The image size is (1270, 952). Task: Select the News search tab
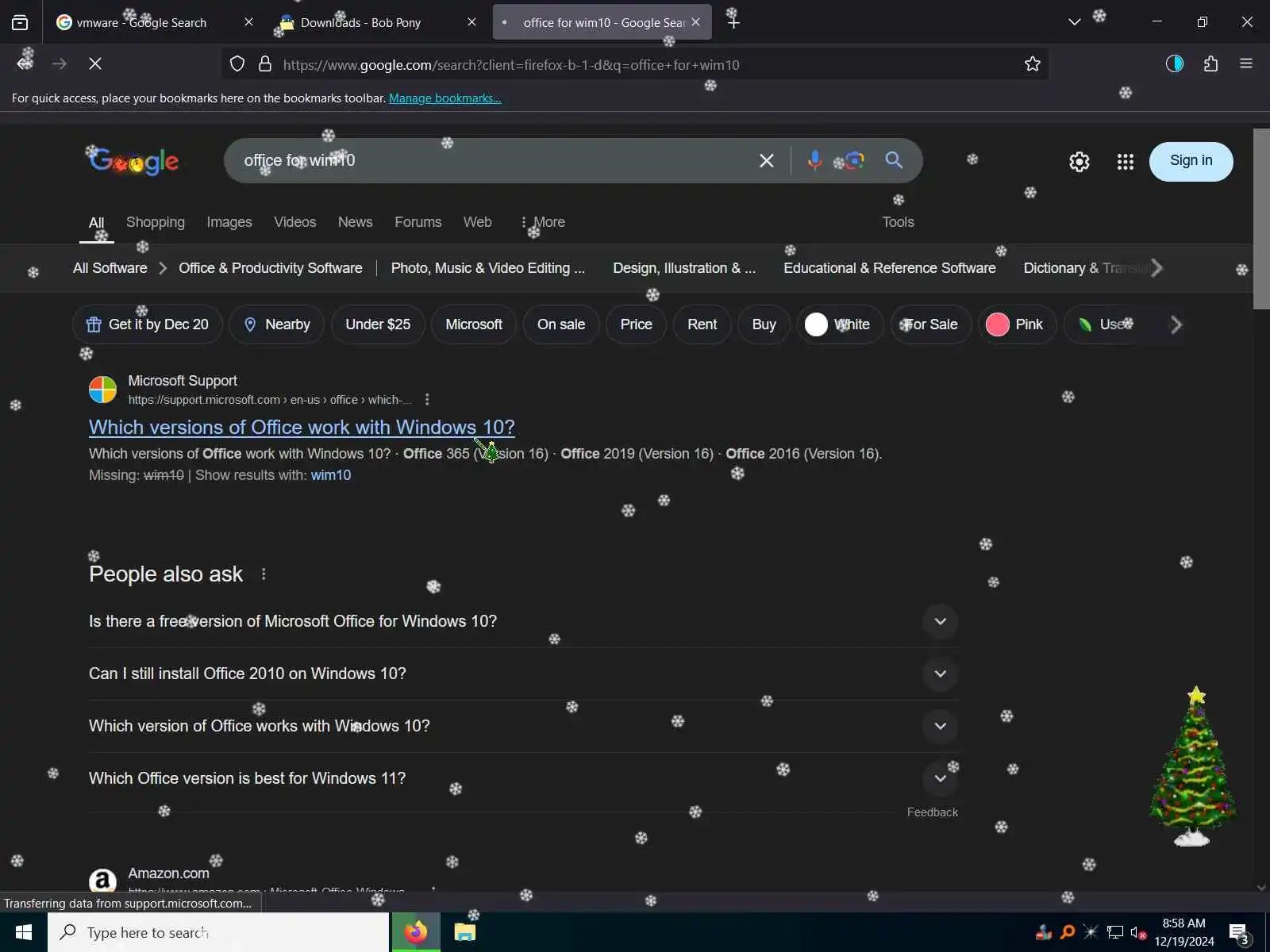coord(355,222)
